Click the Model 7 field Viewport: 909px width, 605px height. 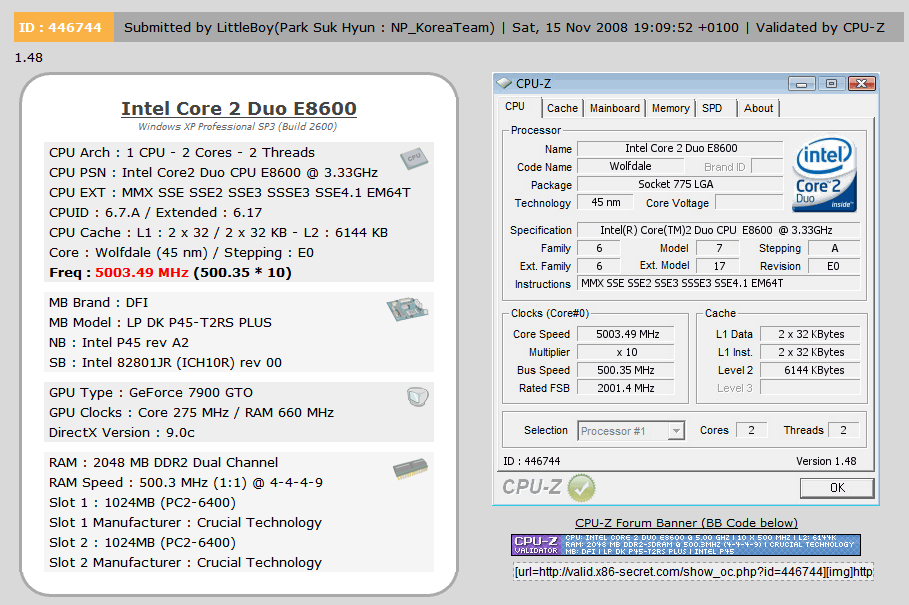coord(718,248)
